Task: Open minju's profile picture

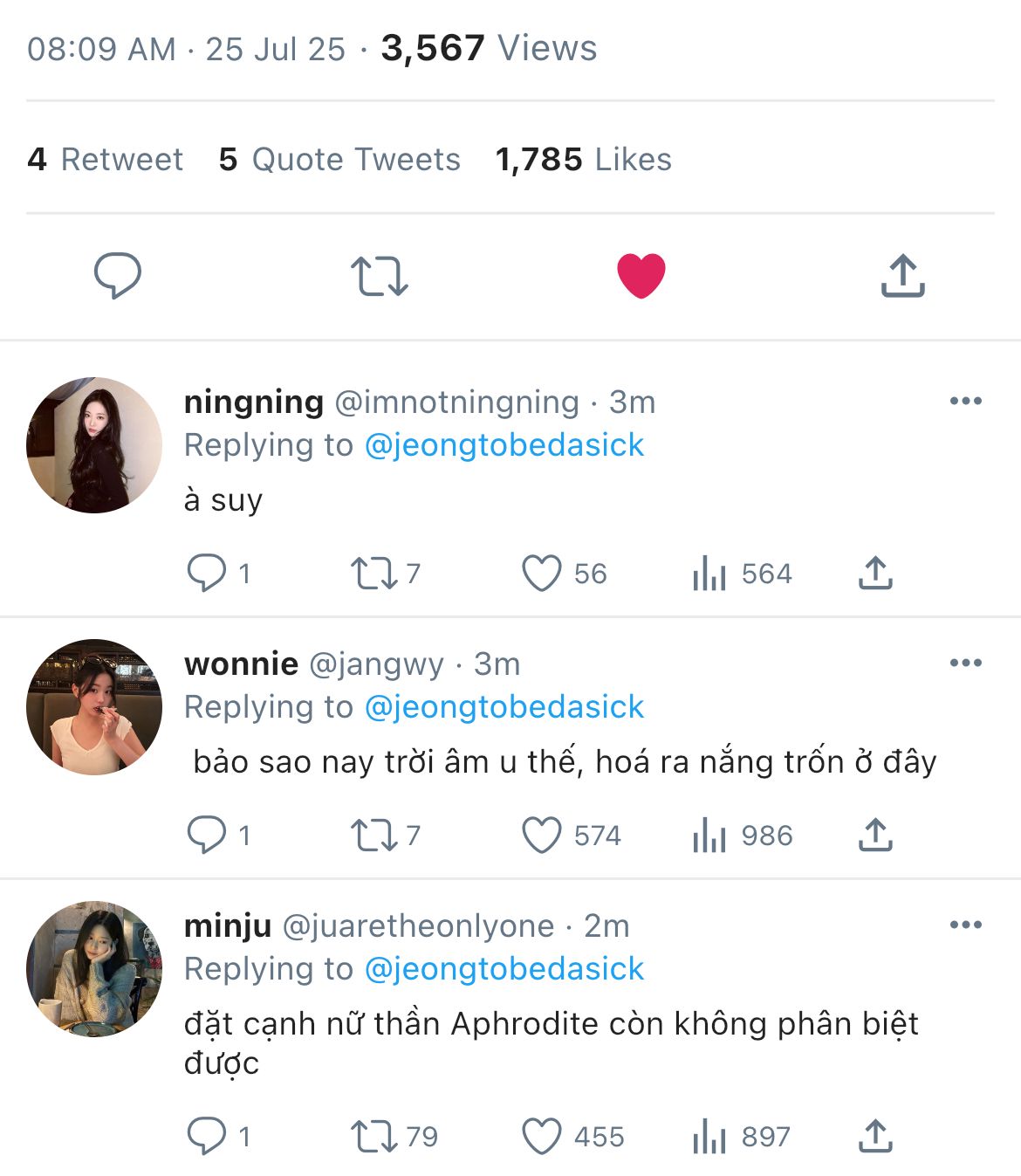Action: (94, 969)
